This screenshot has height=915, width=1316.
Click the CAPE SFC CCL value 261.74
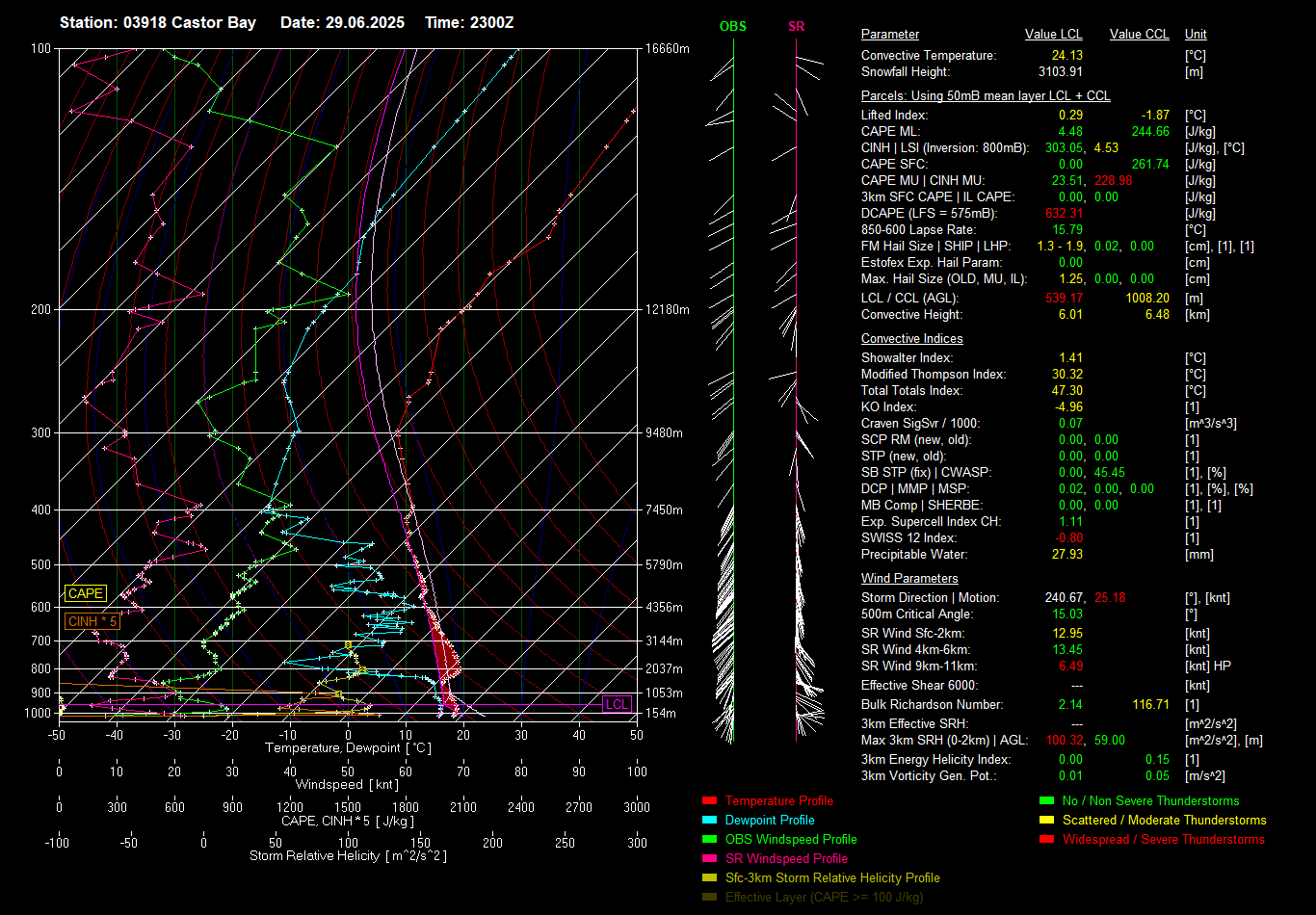tap(1150, 164)
